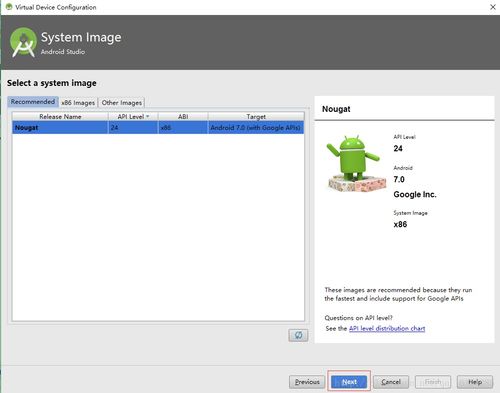500x393 pixels.
Task: Switch to the Recommended tab
Action: point(33,102)
